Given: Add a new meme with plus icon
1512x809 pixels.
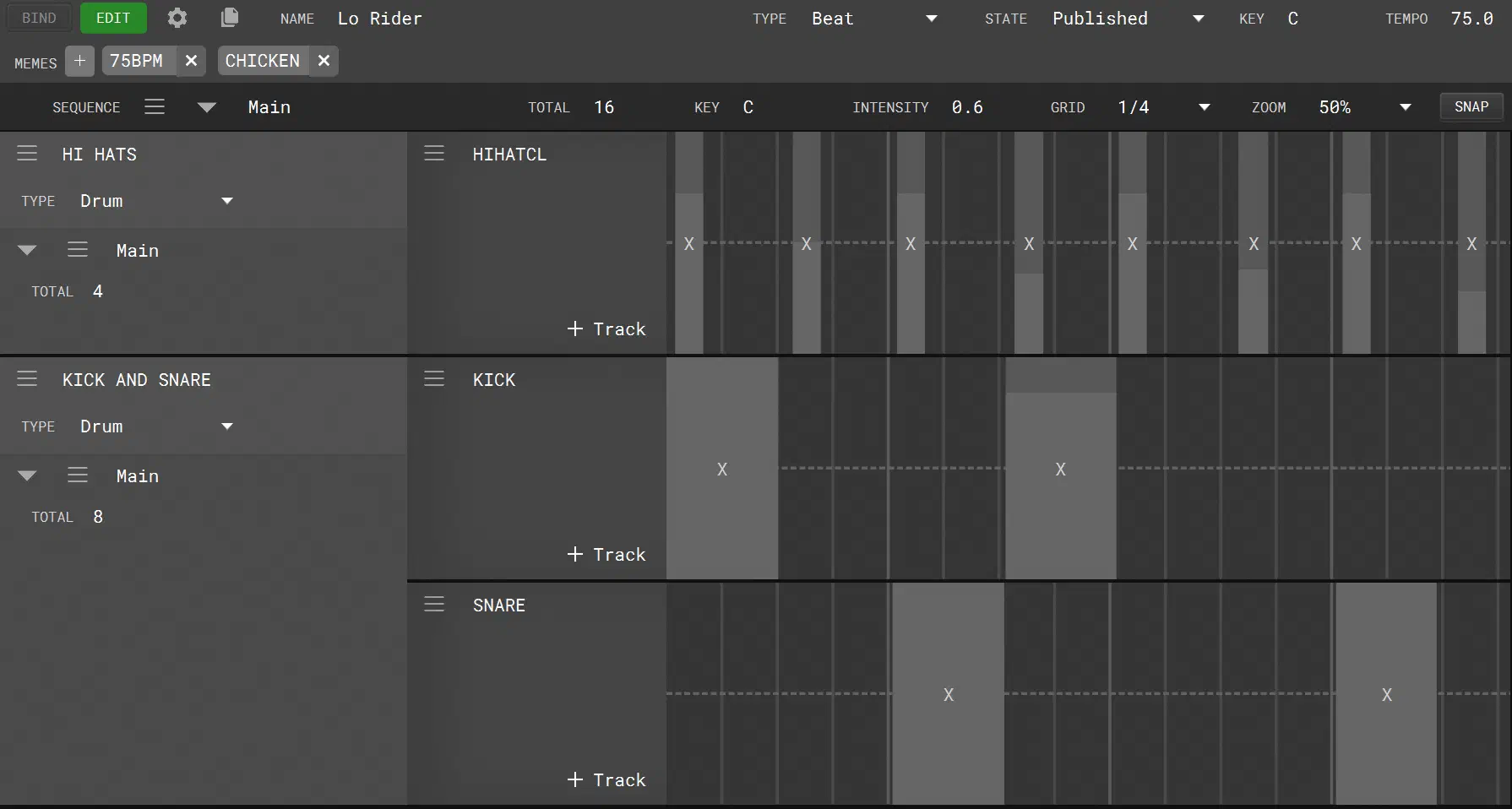Looking at the screenshot, I should coord(79,61).
